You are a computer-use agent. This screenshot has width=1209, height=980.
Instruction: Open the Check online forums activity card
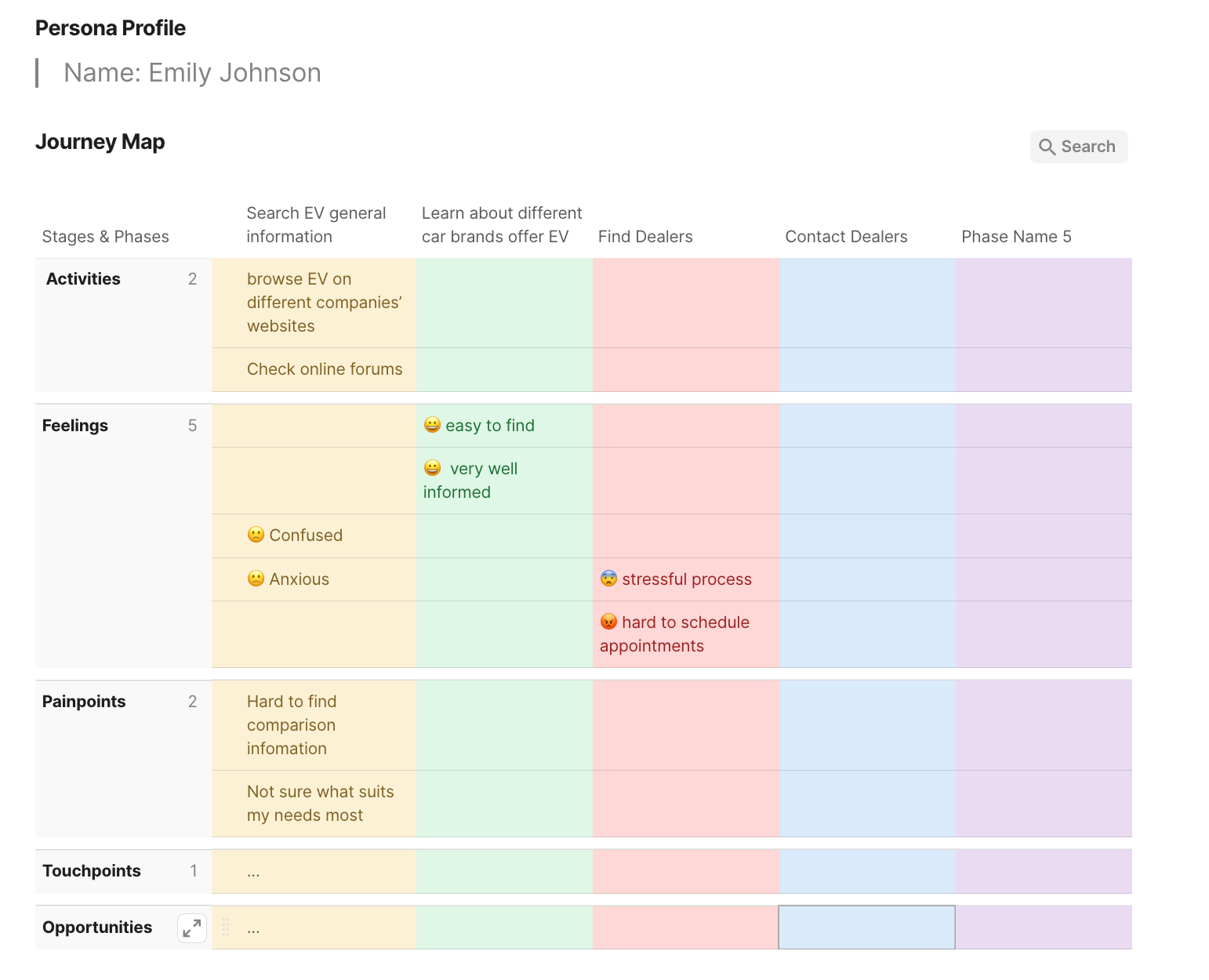pos(325,369)
